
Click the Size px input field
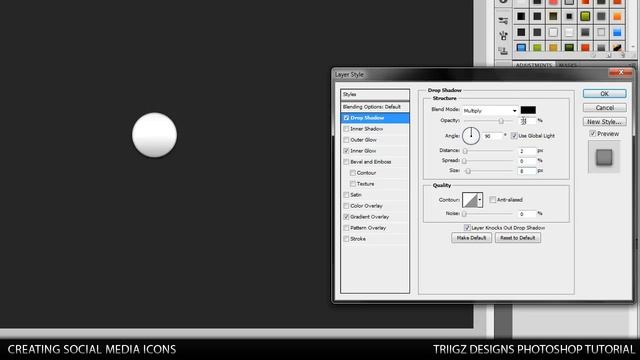(527, 171)
